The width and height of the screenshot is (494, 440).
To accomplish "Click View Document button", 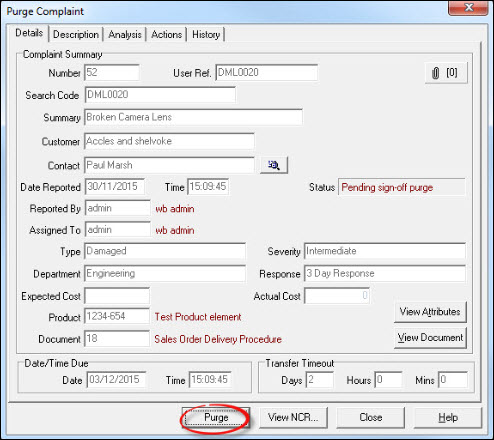I will [x=430, y=338].
